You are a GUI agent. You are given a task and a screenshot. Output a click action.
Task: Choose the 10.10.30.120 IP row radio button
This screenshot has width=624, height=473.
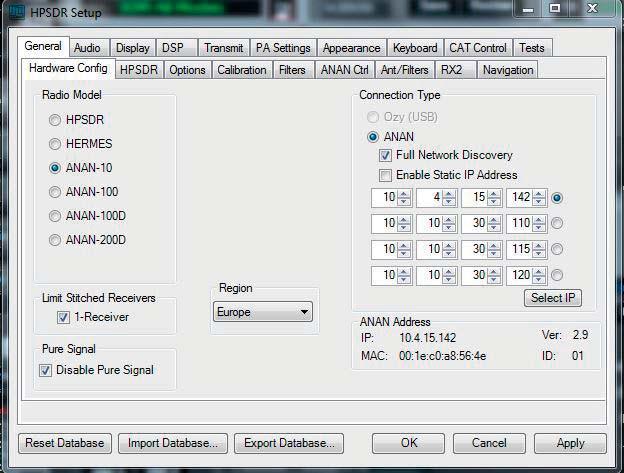click(x=557, y=275)
